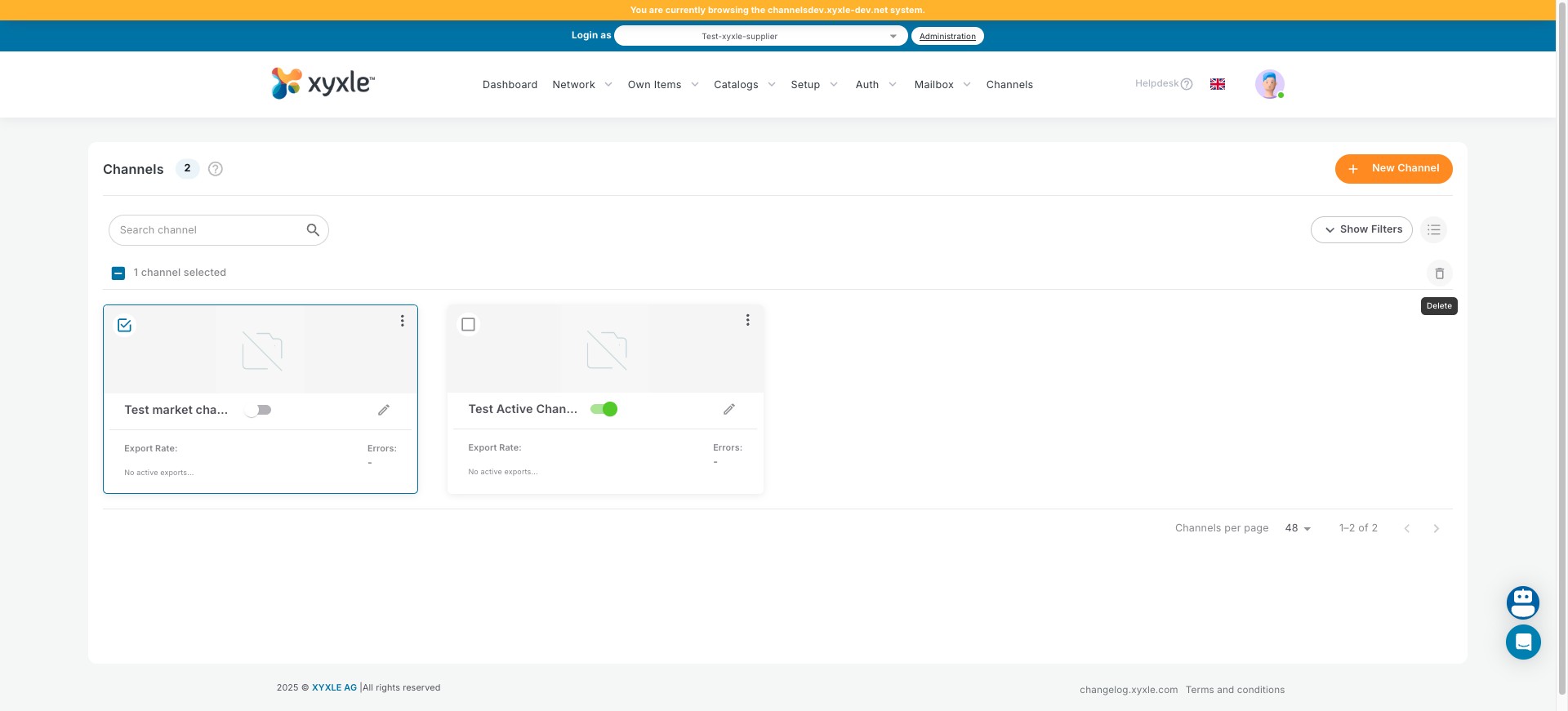Click the pencil edit icon for Test Active Channel
Screen dimensions: 1568x711
729,409
